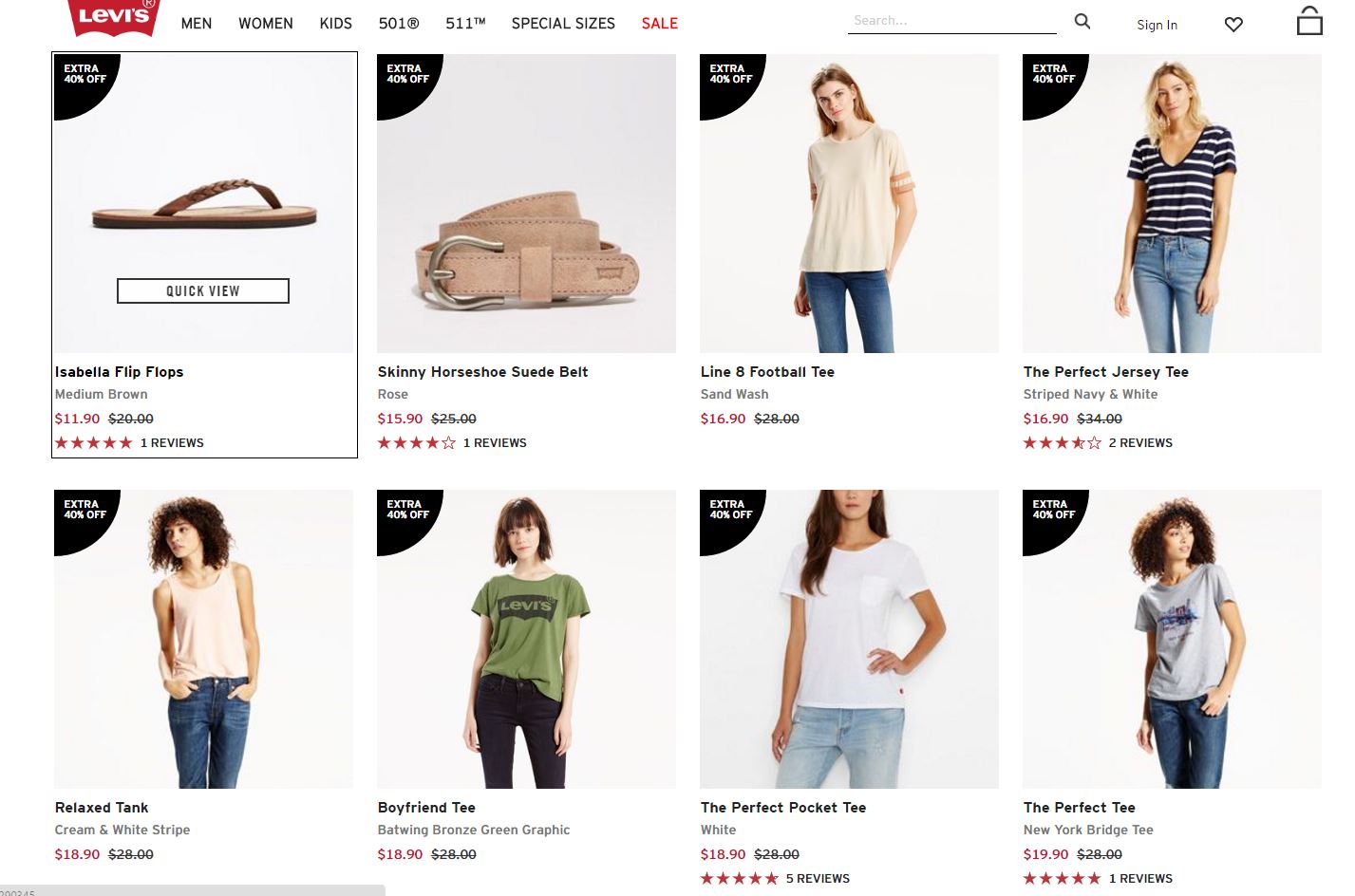Open the WOMEN menu
Image resolution: width=1355 pixels, height=896 pixels.
pos(266,24)
